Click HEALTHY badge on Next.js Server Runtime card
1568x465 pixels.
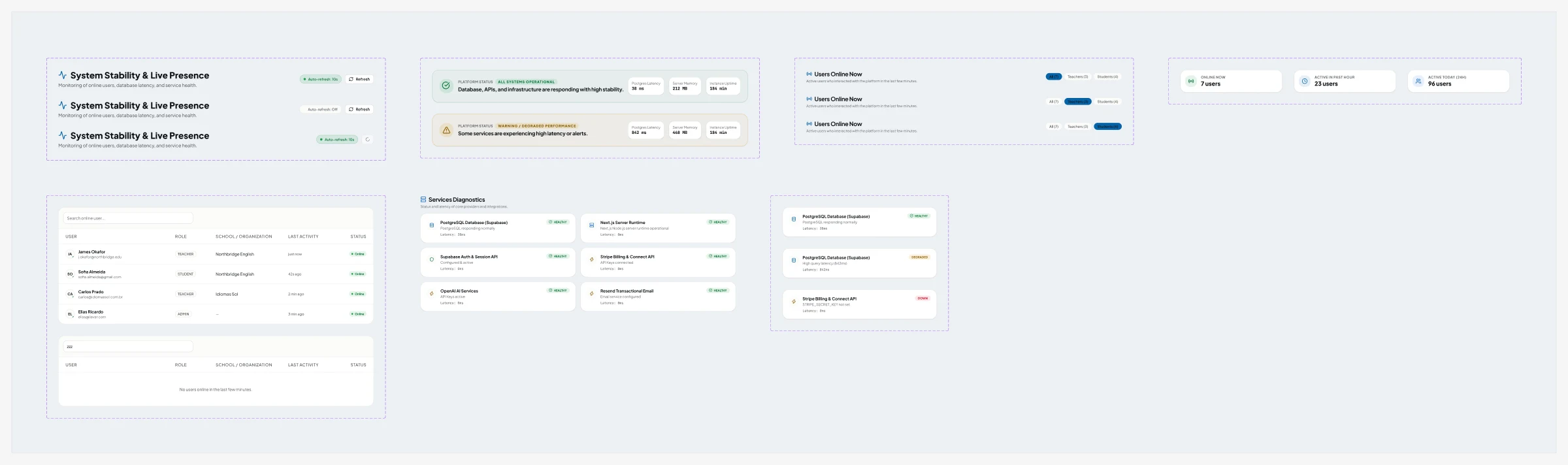tap(718, 222)
